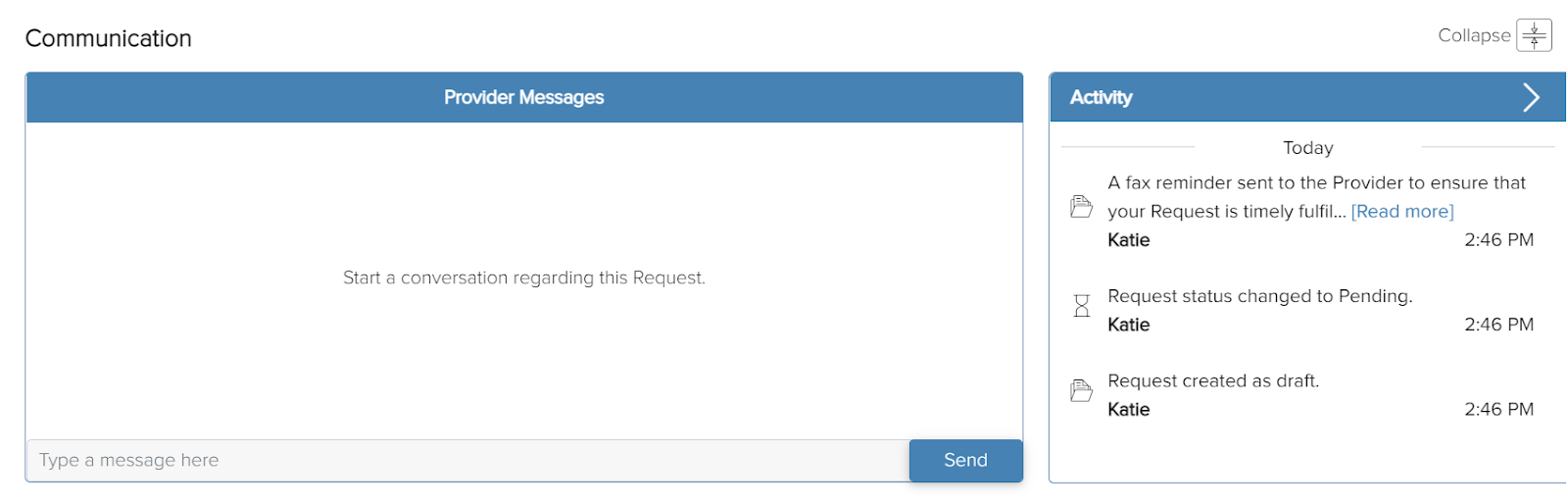
Task: Click the Collapse label text
Action: (1474, 35)
